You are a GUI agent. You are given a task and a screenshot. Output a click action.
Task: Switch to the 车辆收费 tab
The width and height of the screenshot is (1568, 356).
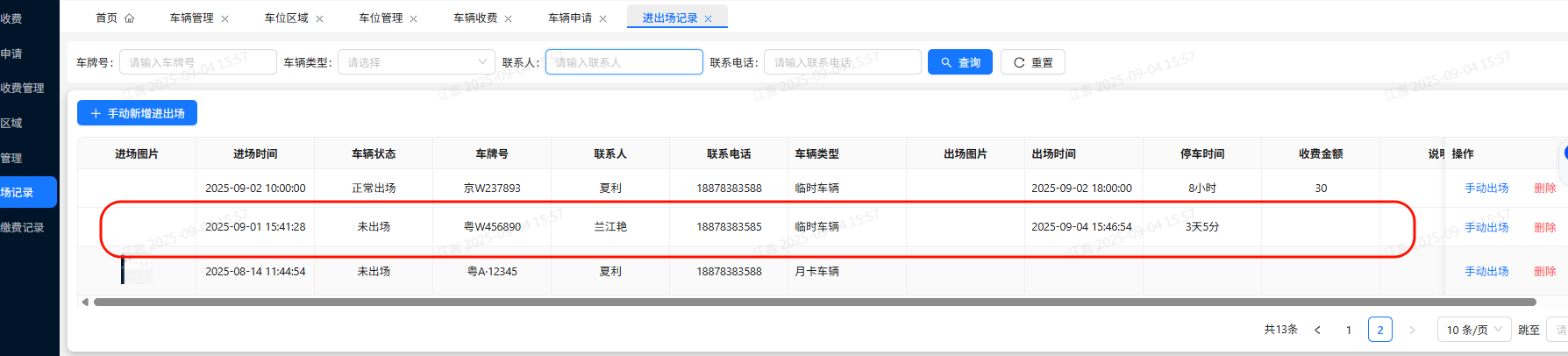(x=475, y=18)
